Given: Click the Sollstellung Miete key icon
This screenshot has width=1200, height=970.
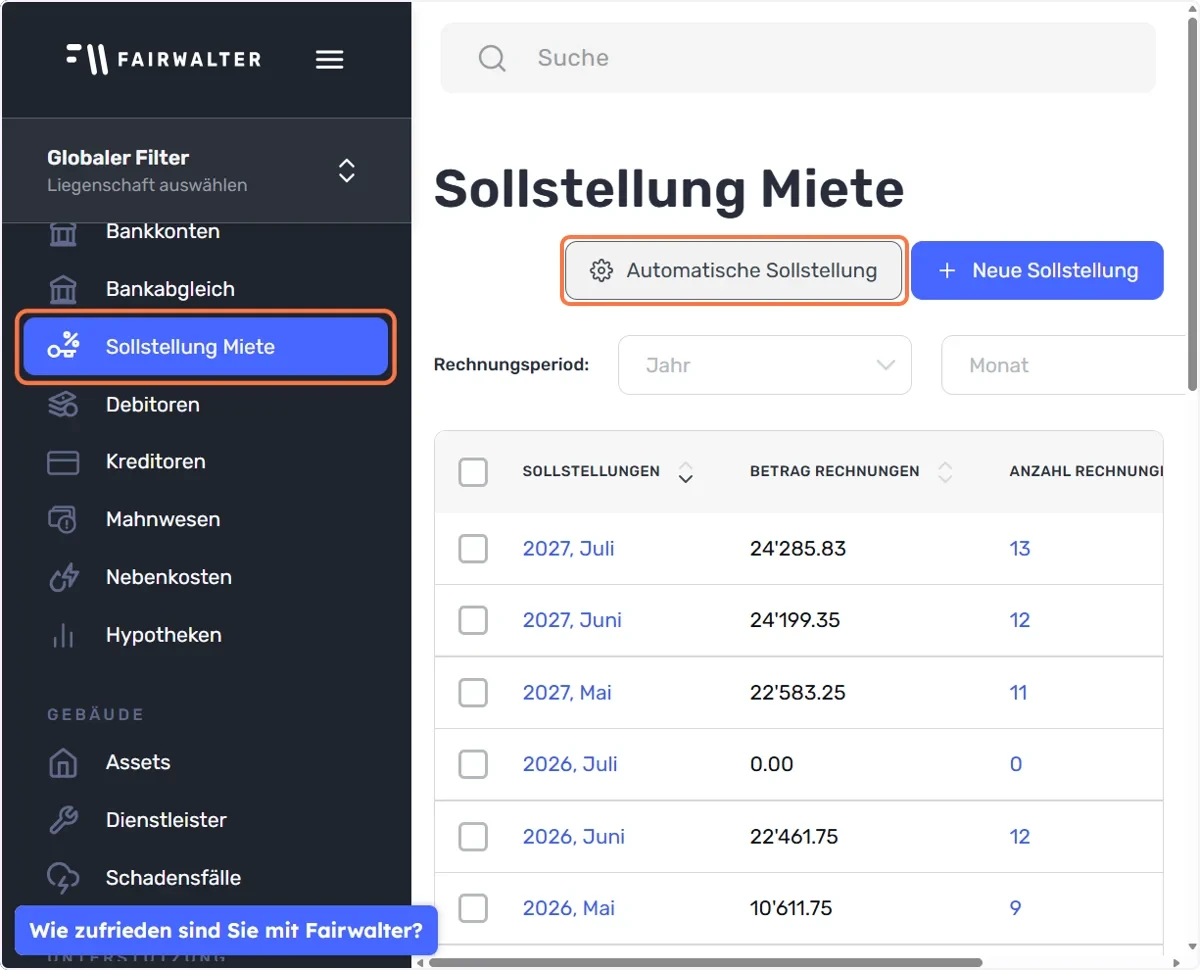Looking at the screenshot, I should coord(63,347).
